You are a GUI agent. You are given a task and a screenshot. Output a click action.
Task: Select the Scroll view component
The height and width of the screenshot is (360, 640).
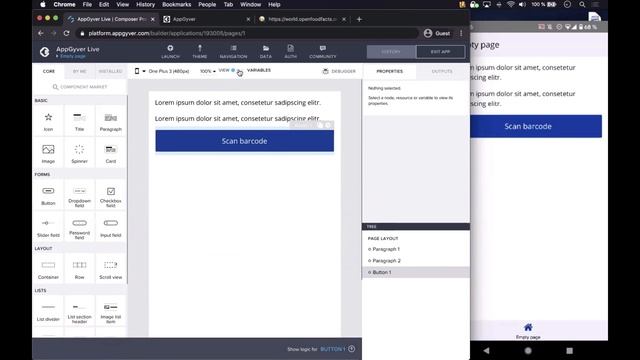111,269
